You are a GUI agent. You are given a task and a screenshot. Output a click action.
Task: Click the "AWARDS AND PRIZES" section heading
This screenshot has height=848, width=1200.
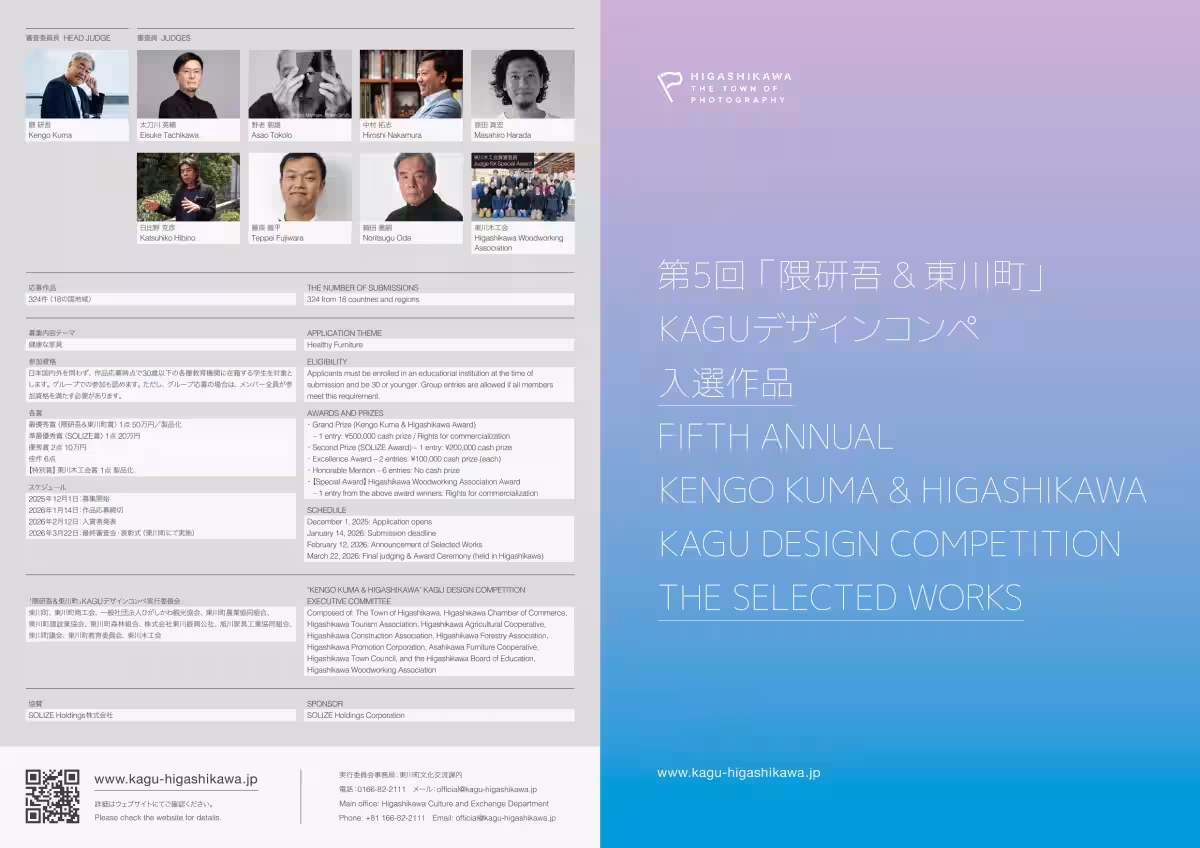click(344, 413)
